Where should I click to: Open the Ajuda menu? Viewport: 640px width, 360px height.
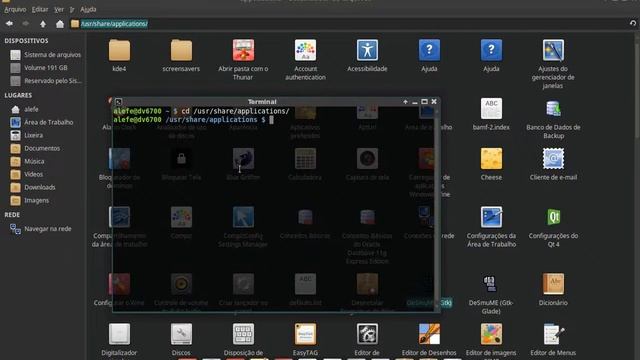coord(88,9)
